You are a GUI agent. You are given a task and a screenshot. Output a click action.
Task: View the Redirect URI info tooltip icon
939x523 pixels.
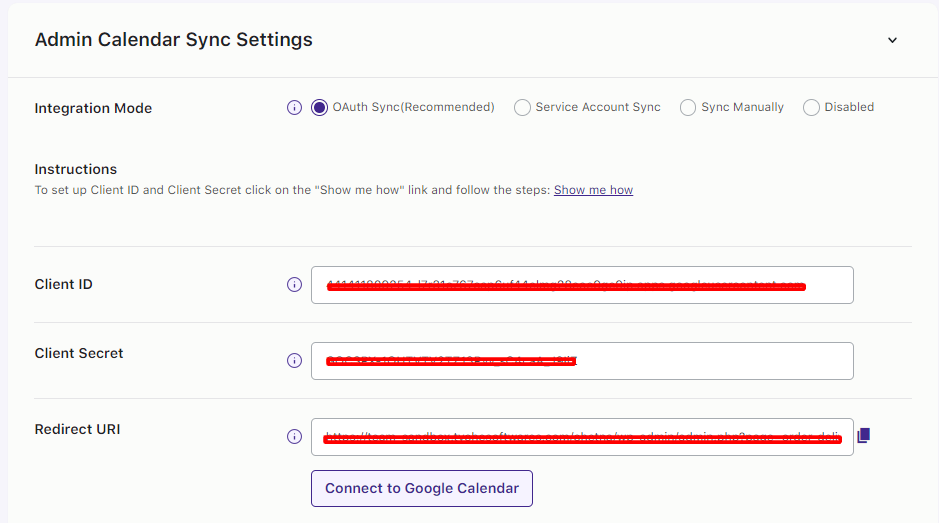coord(294,437)
